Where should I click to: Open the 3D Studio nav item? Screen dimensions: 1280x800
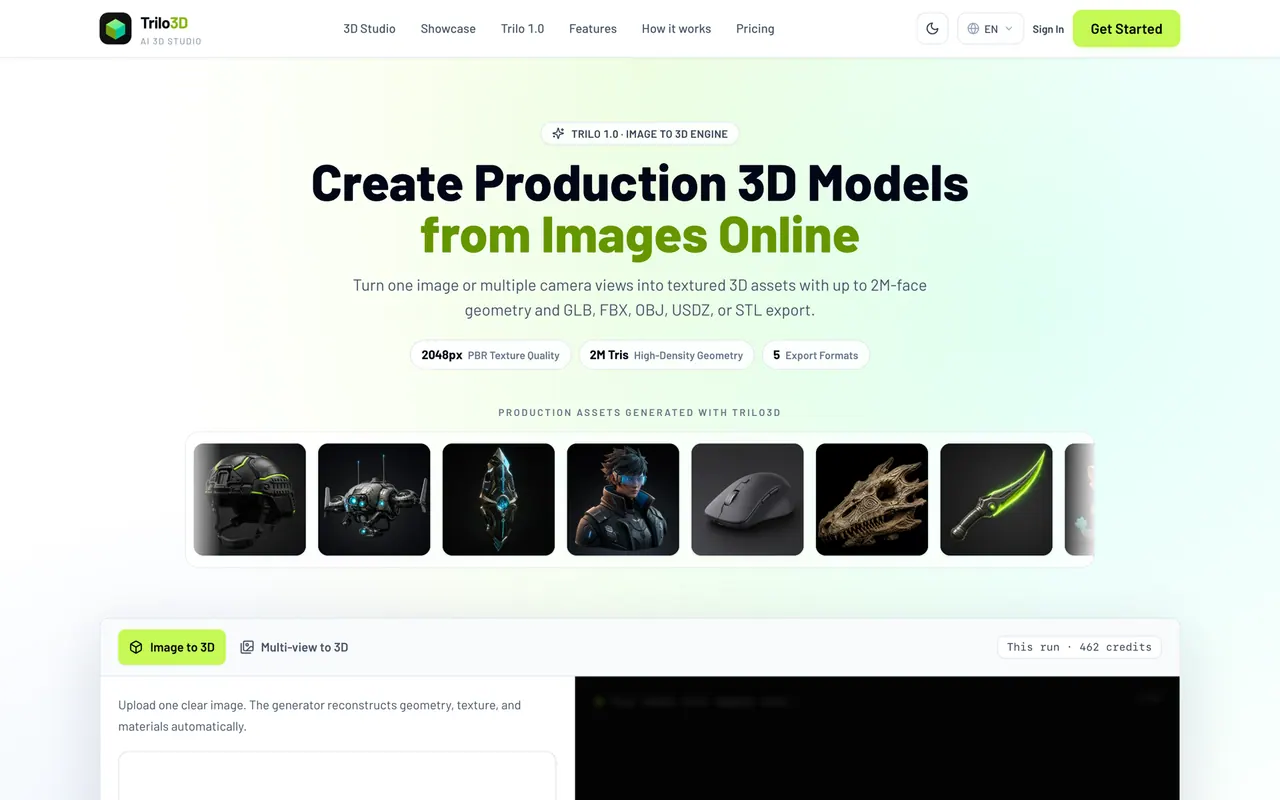369,29
